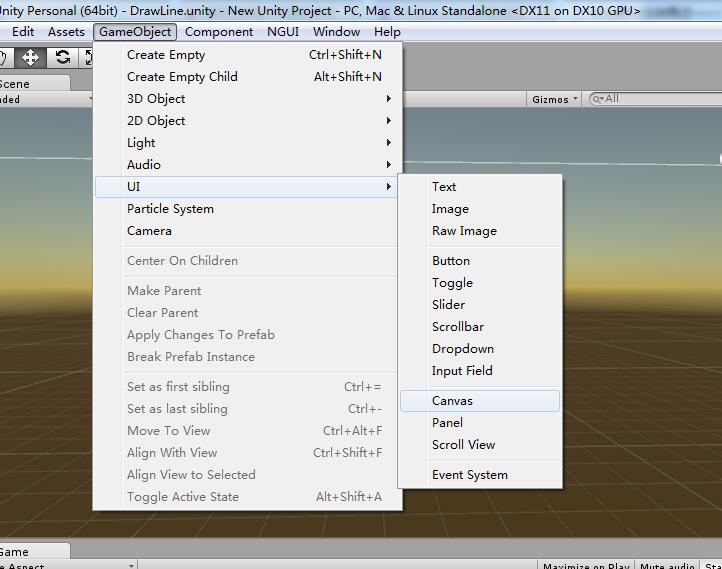This screenshot has width=722, height=569.
Task: Switch to the Game tab
Action: click(33, 552)
